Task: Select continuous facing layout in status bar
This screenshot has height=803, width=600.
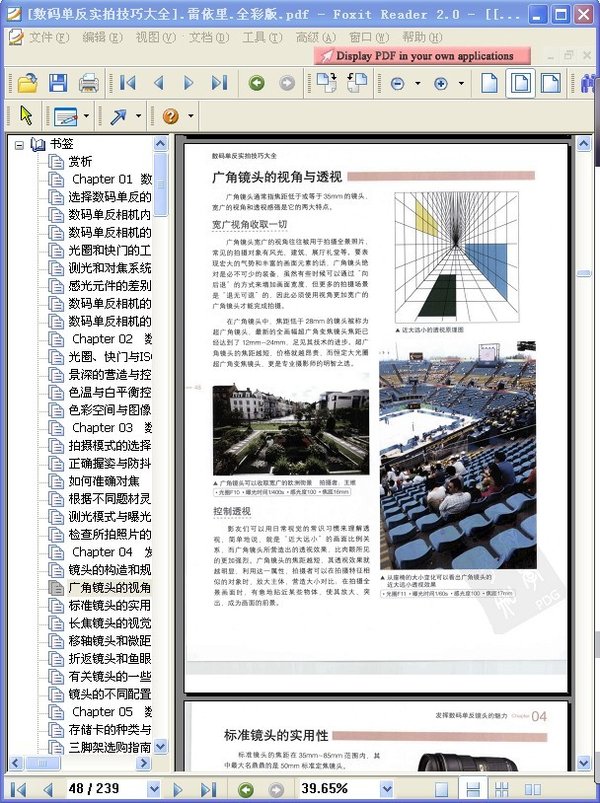Action: coord(502,789)
